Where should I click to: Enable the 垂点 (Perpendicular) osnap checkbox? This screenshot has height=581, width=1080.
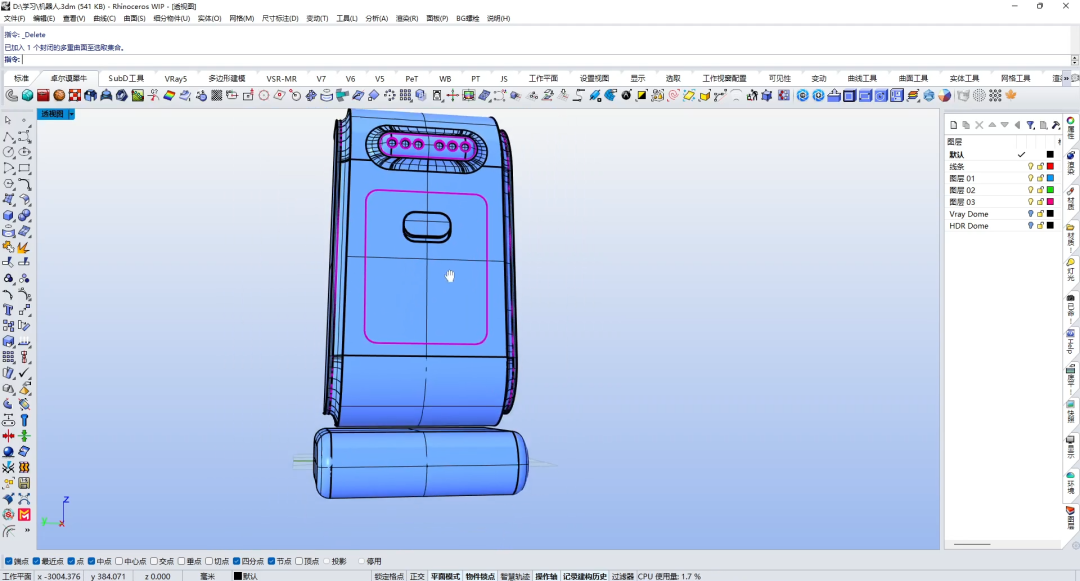click(x=182, y=561)
